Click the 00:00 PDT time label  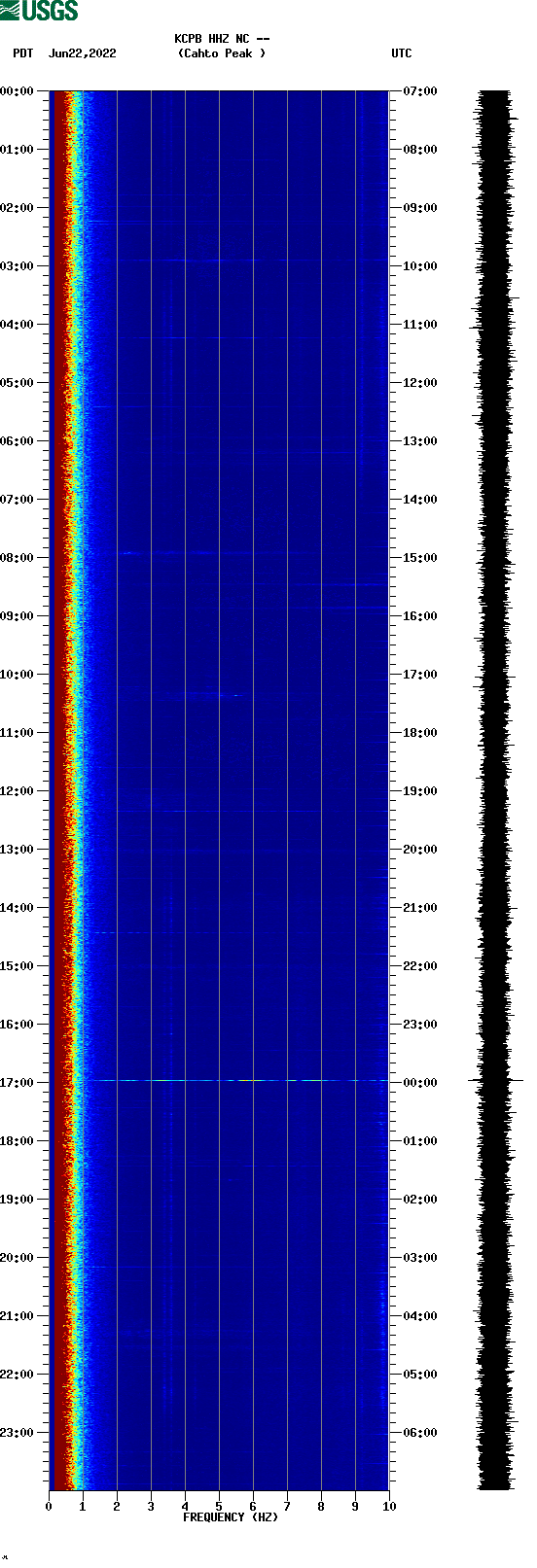tap(18, 91)
